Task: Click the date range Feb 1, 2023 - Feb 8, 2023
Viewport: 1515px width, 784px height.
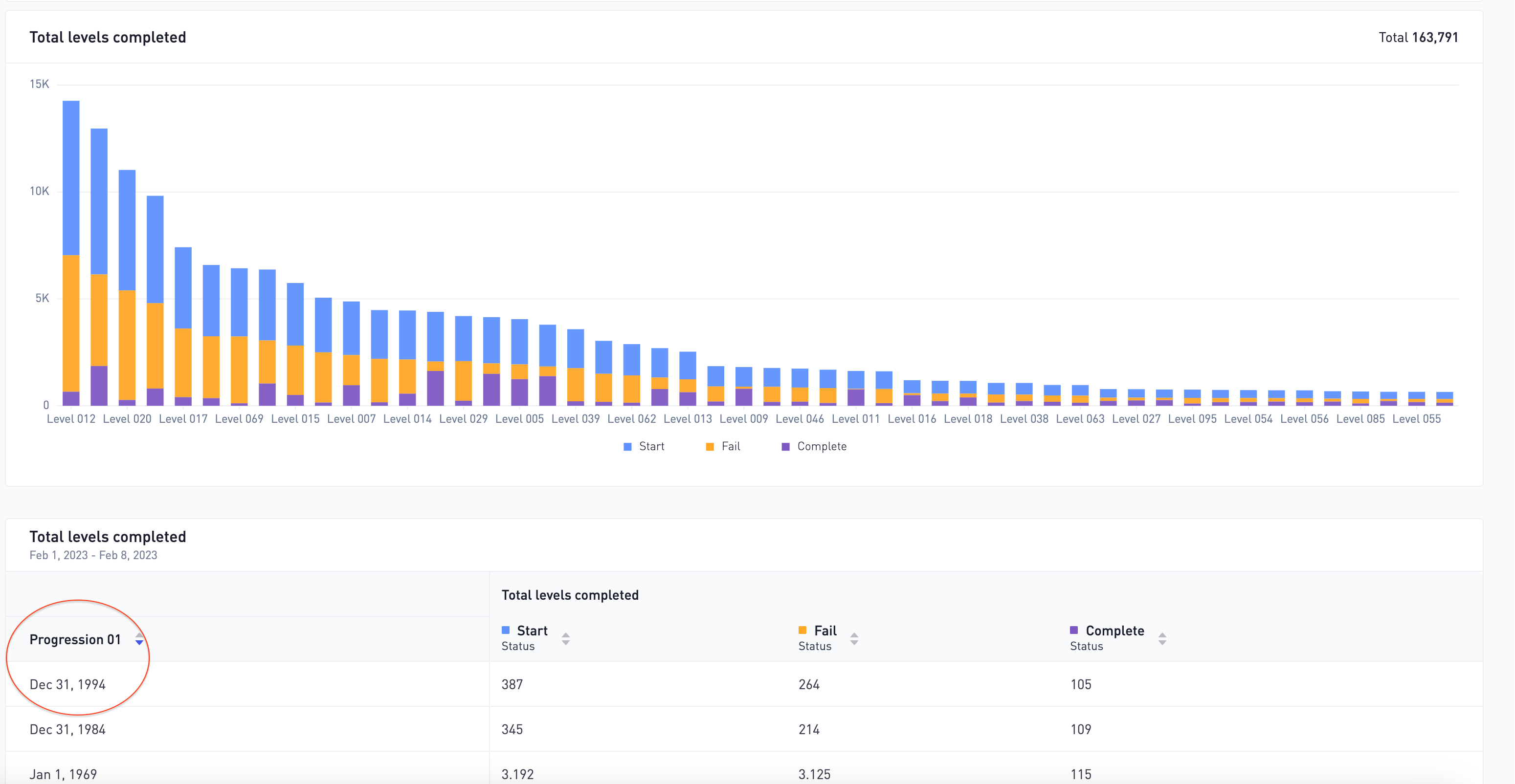Action: click(93, 555)
